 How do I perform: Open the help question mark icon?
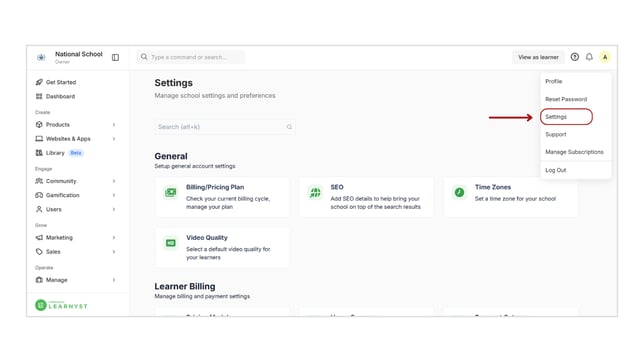click(x=575, y=57)
